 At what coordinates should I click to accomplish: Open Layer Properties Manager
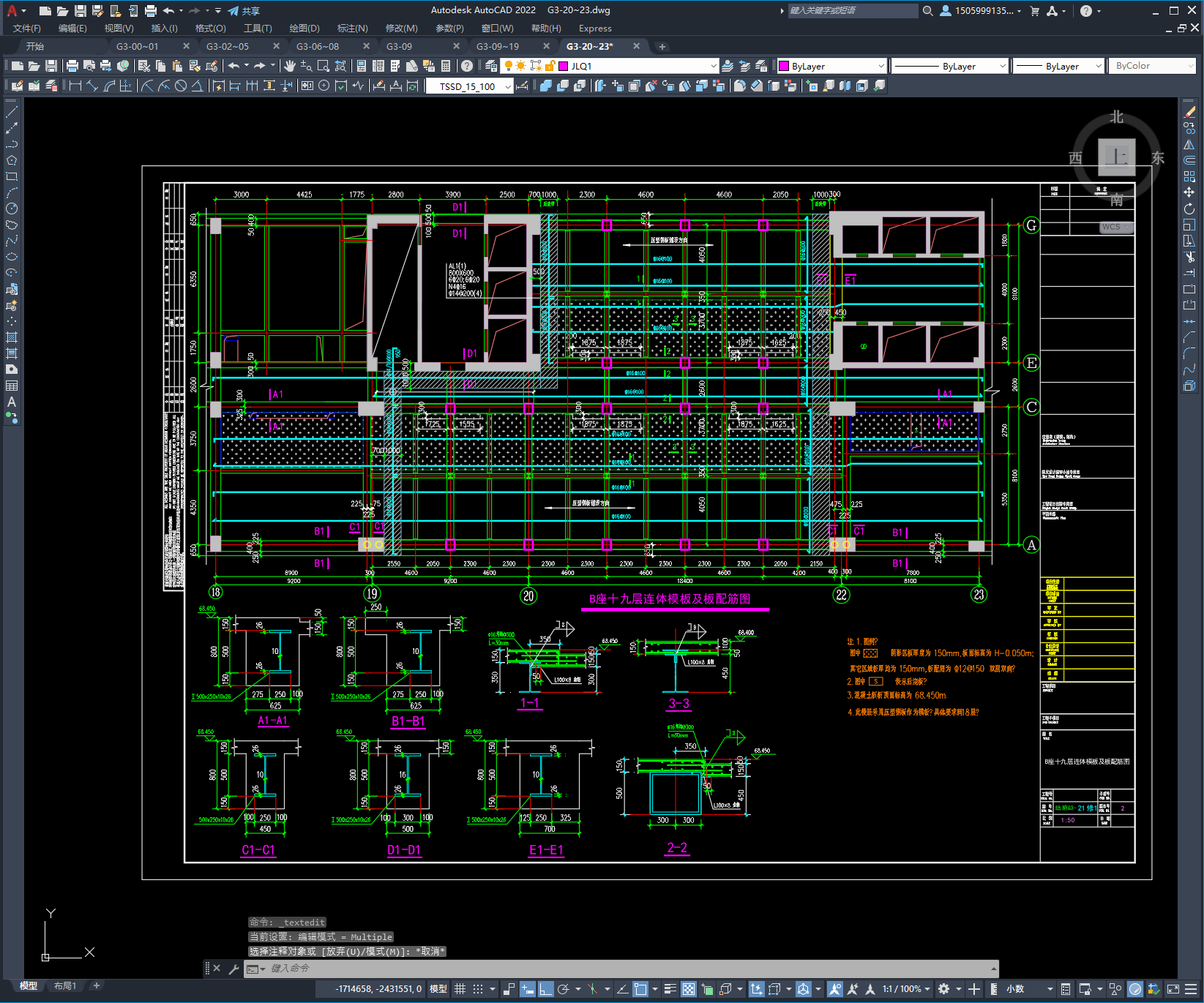pyautogui.click(x=491, y=66)
